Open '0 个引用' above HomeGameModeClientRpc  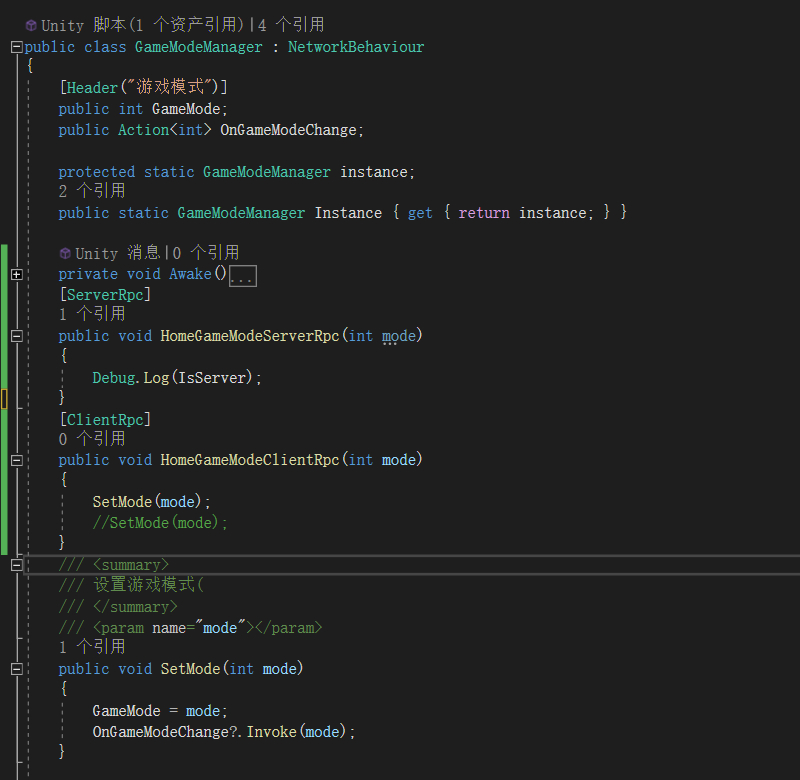[92, 439]
